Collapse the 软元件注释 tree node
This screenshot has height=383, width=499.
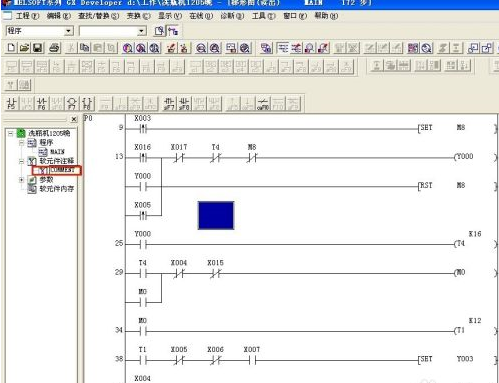tap(21, 161)
